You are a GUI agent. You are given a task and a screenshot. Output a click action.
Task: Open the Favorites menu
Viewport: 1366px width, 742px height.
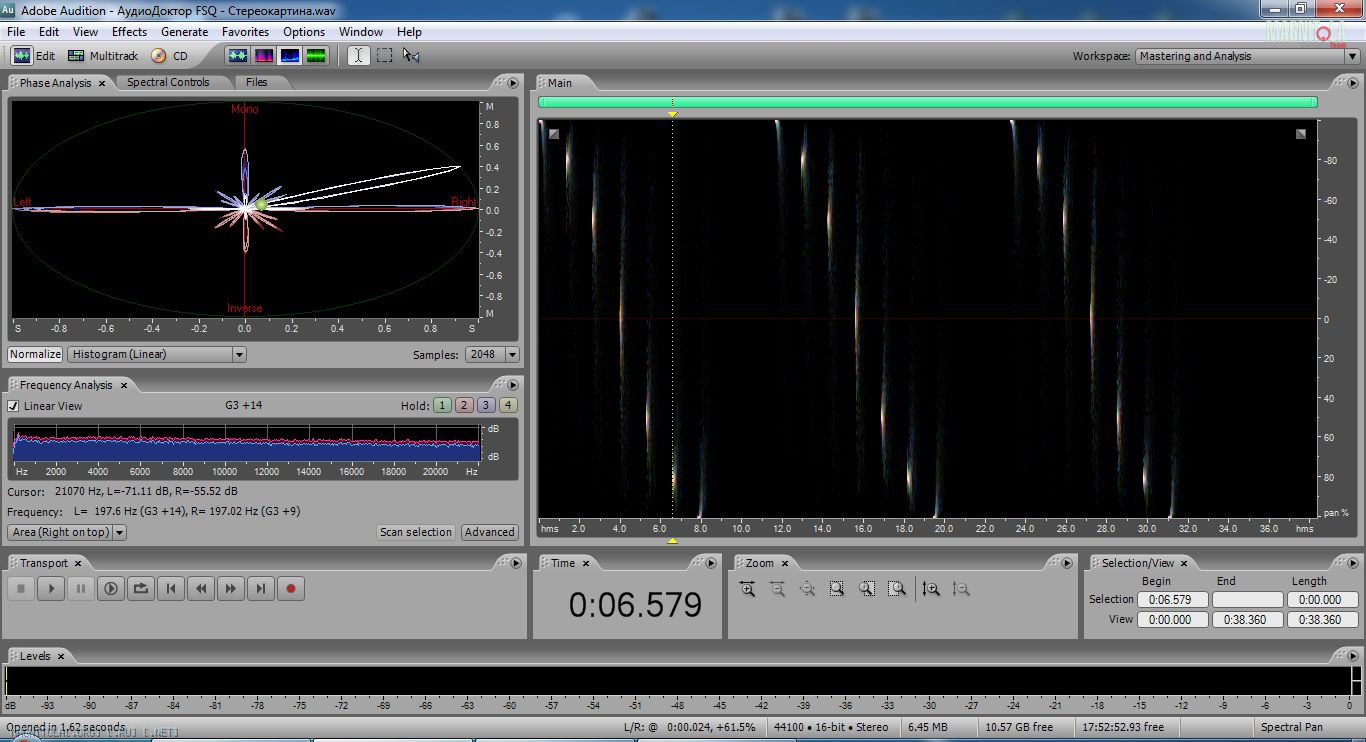[245, 32]
